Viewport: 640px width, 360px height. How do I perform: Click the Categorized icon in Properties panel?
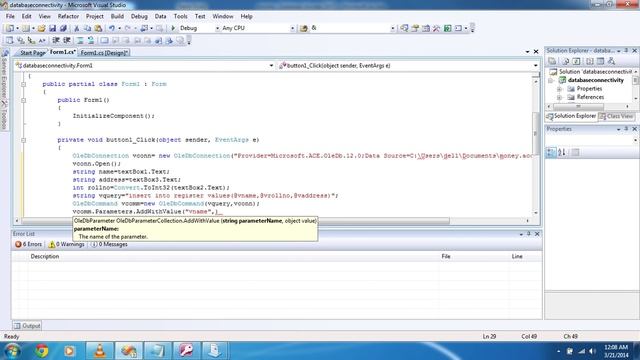point(551,152)
